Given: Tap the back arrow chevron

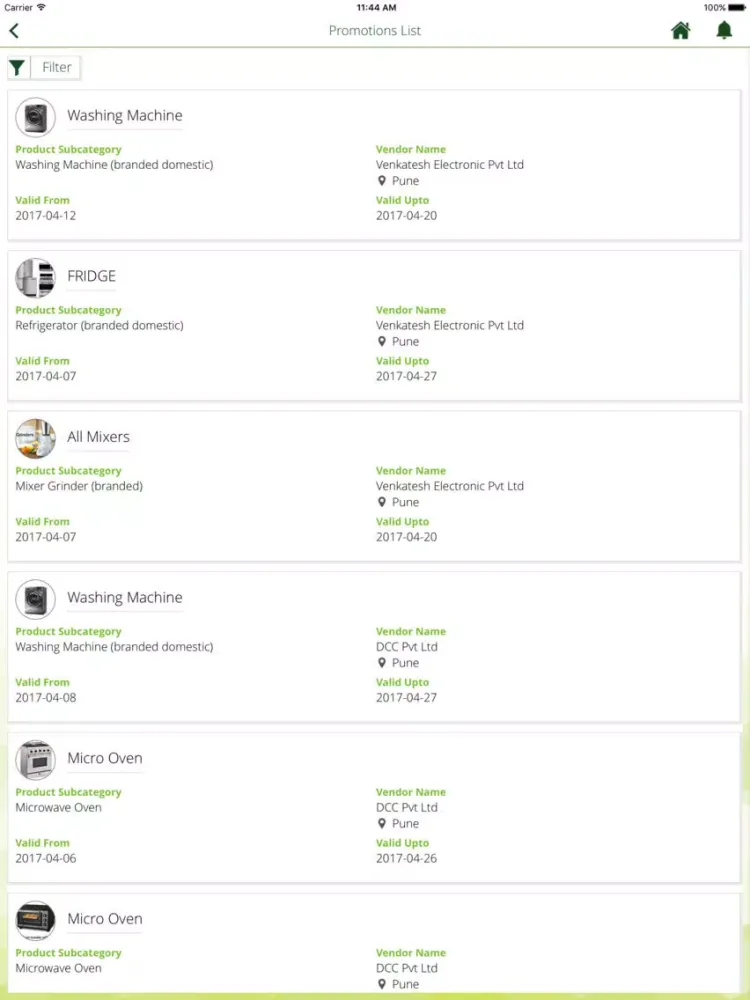Looking at the screenshot, I should [x=14, y=31].
